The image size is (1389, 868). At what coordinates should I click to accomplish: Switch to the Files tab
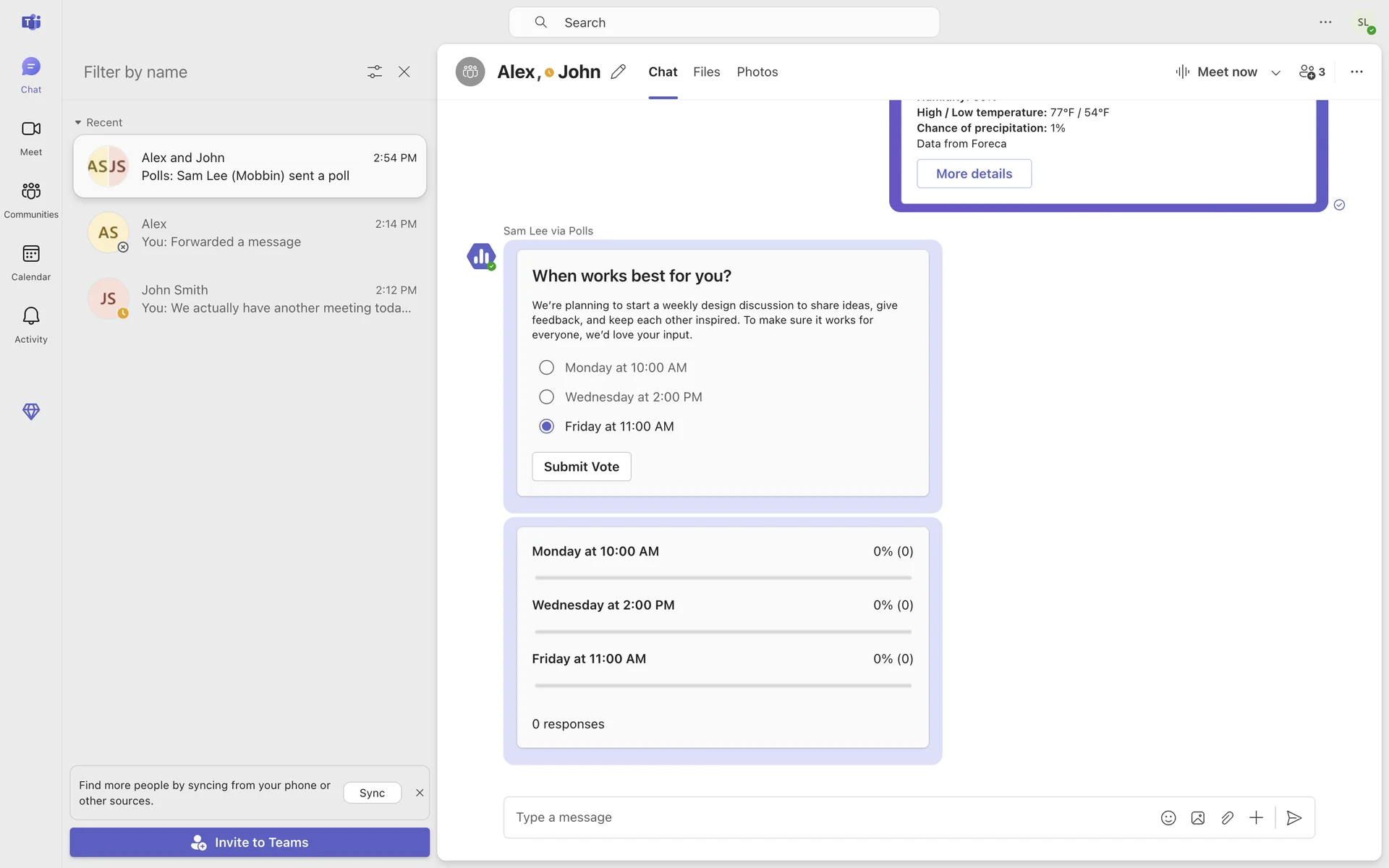tap(706, 72)
